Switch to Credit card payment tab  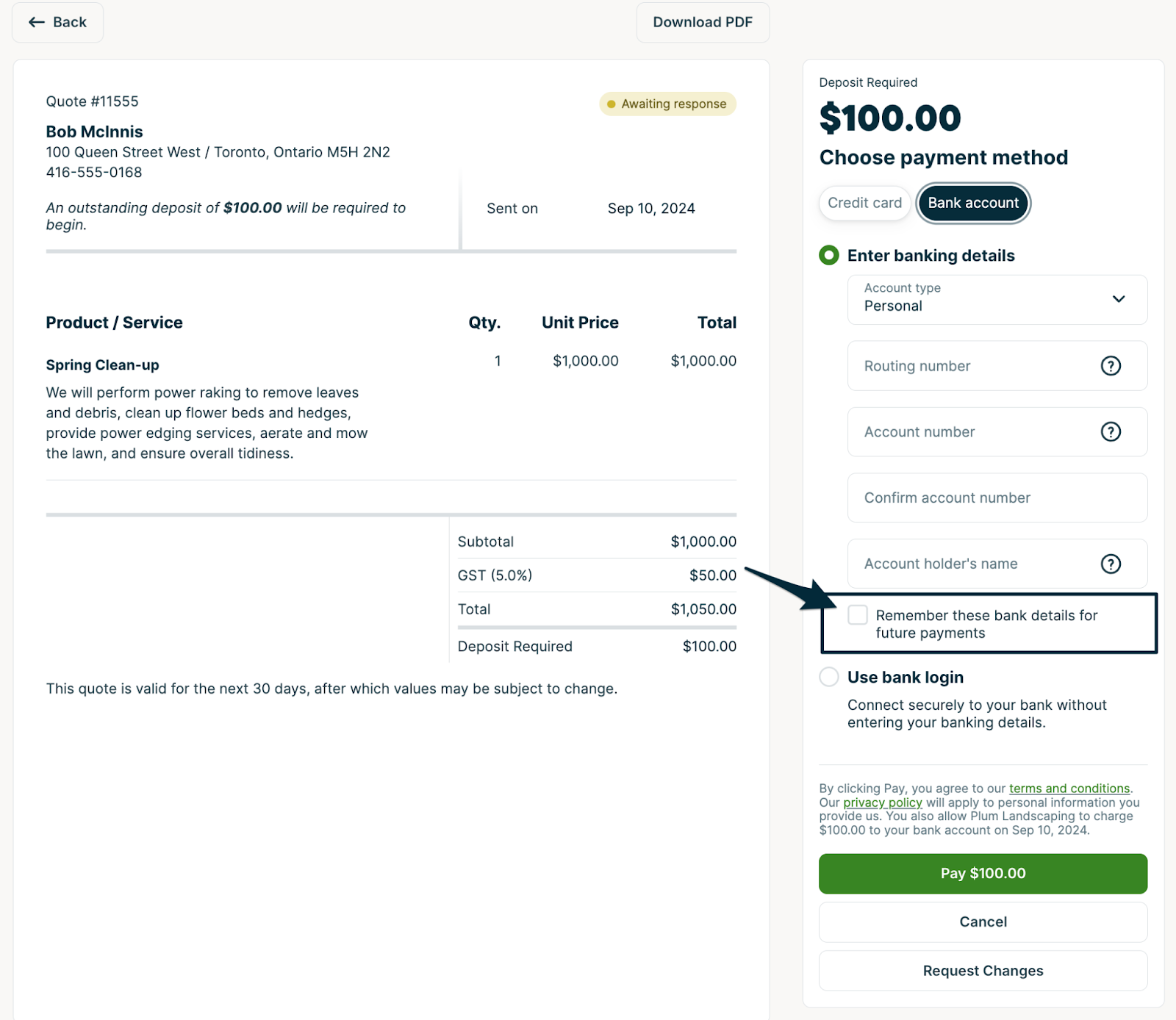point(864,203)
